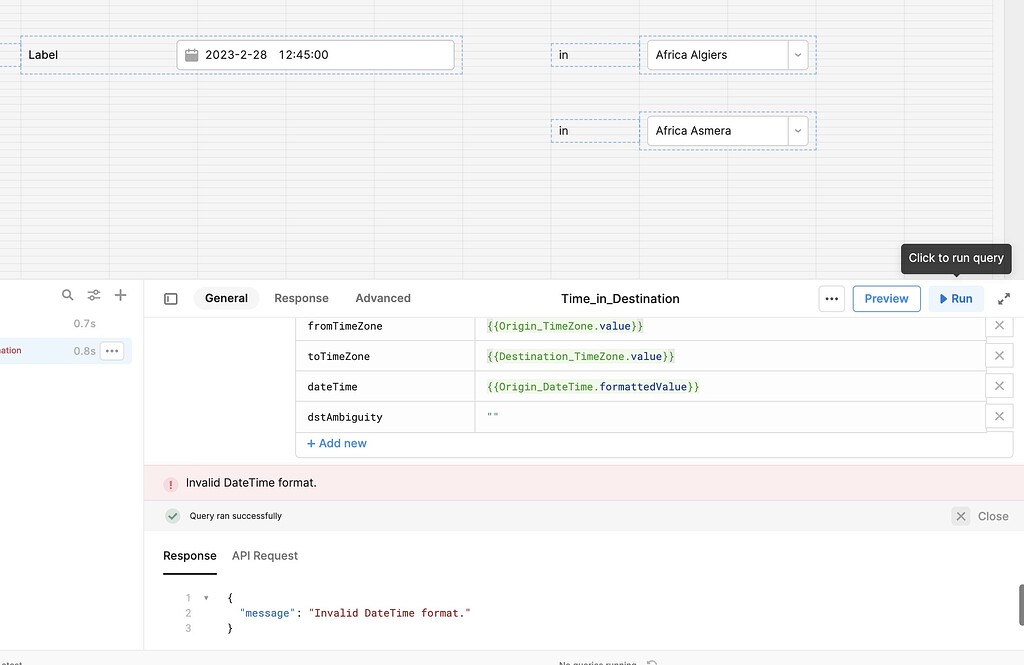
Task: Click the filter queries icon
Action: [x=94, y=295]
